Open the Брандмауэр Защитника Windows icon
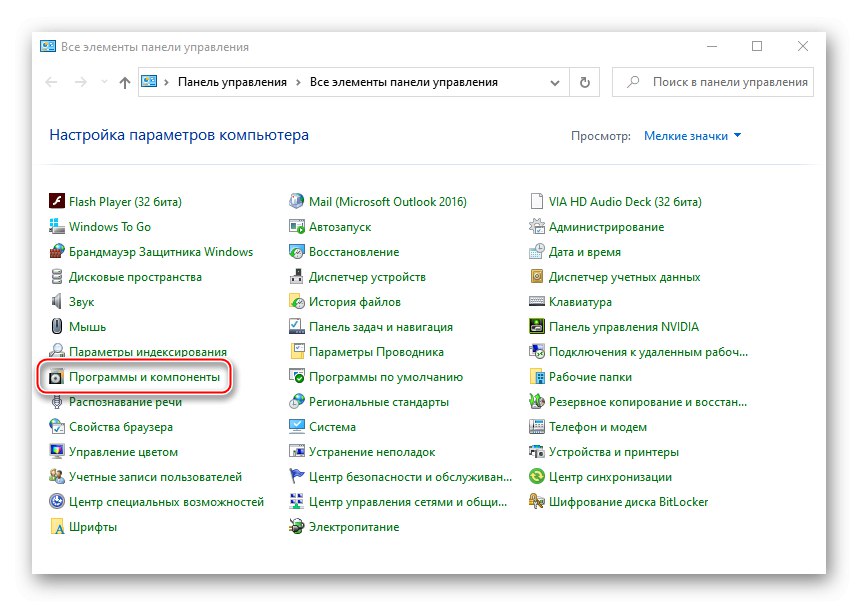The width and height of the screenshot is (858, 606). coord(57,252)
